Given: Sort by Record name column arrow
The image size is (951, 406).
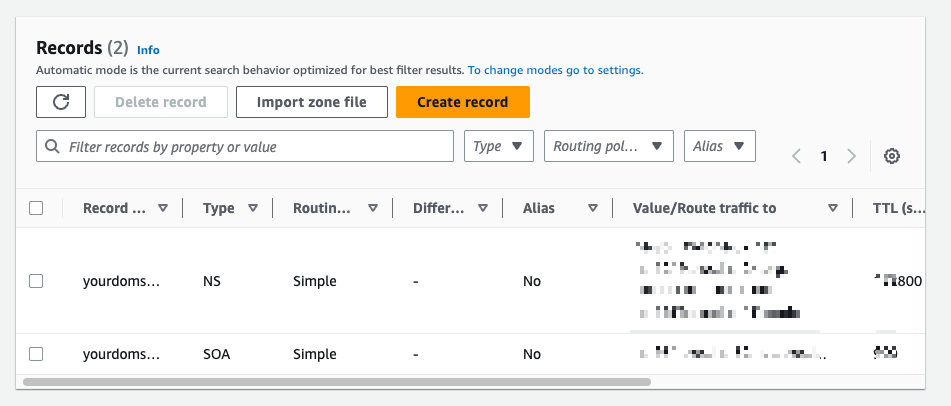Looking at the screenshot, I should pos(163,208).
